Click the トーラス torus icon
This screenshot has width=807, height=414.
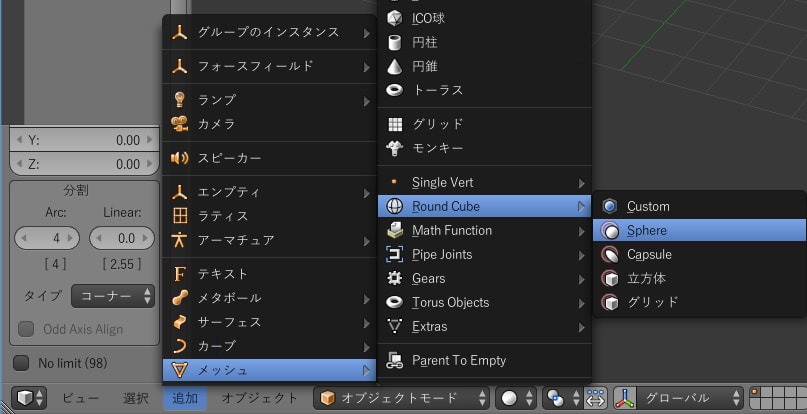coord(394,90)
